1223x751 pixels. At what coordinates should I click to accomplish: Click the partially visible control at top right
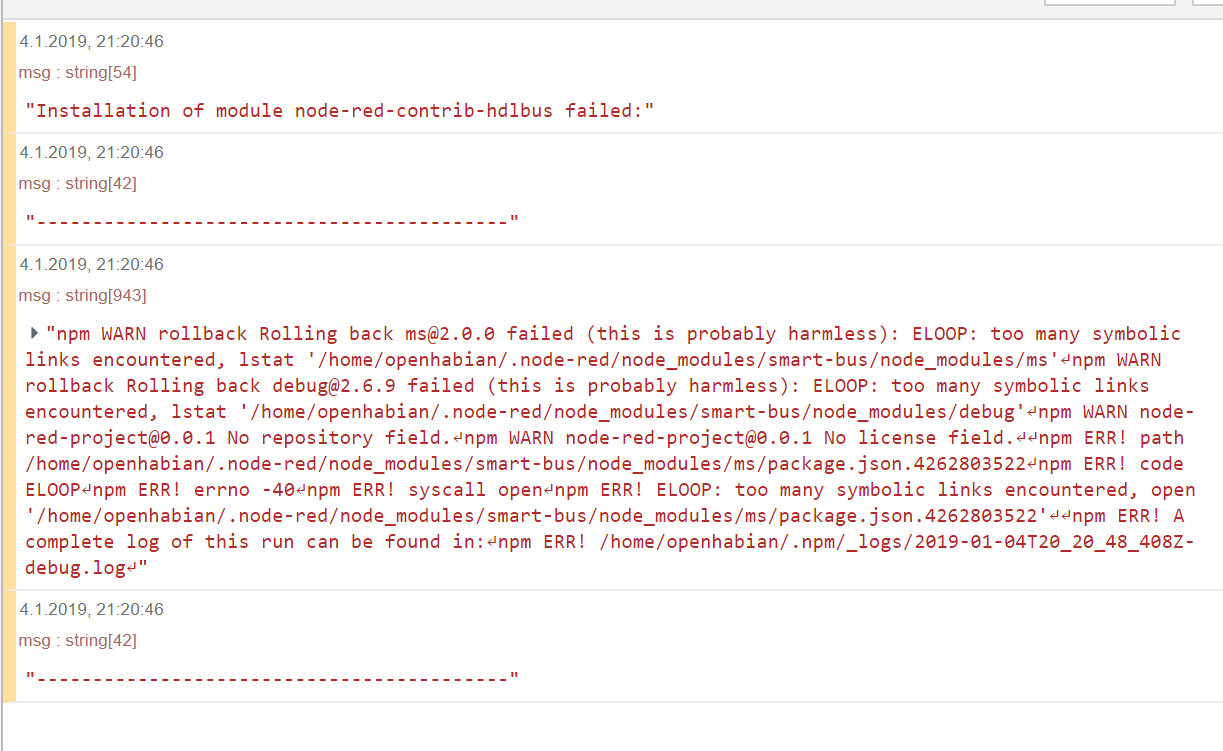tap(1108, 5)
